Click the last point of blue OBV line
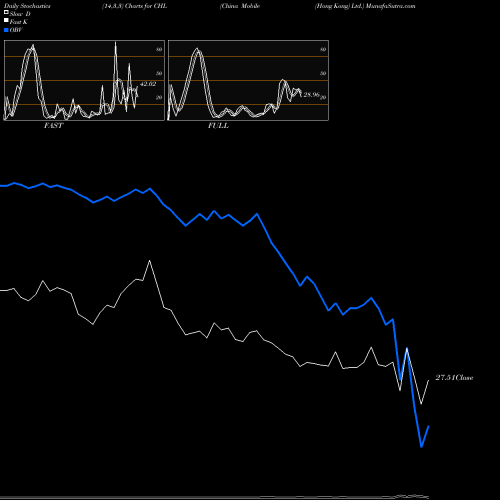 click(429, 426)
